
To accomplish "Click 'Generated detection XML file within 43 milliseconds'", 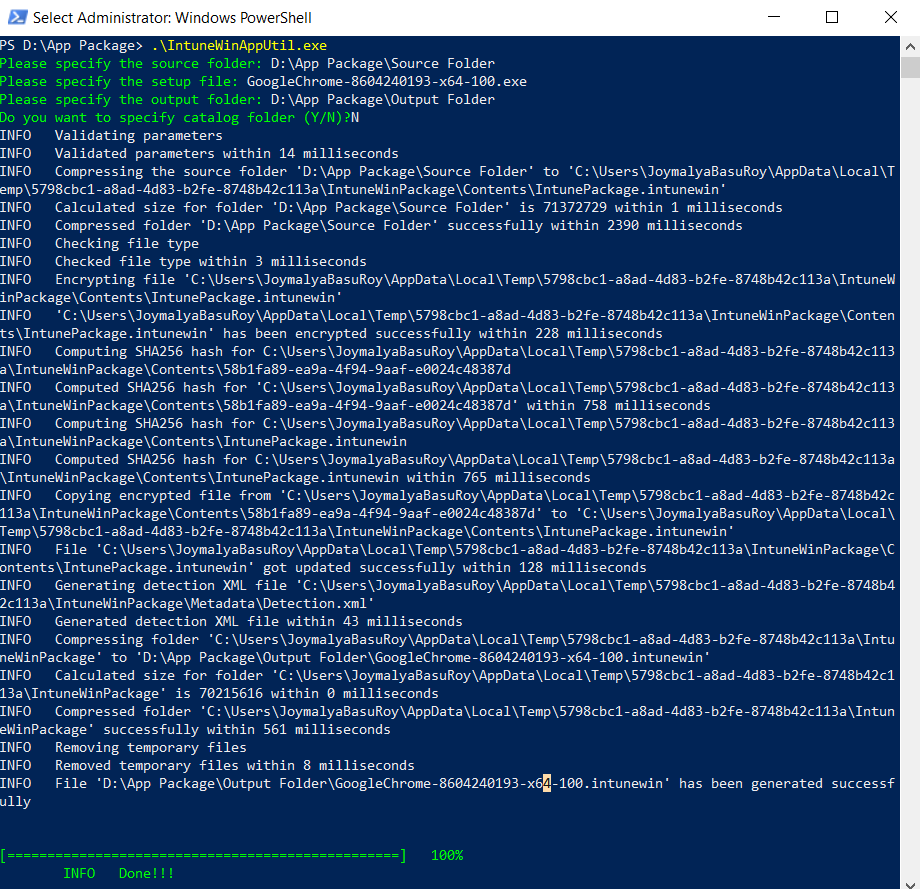I will [231, 622].
